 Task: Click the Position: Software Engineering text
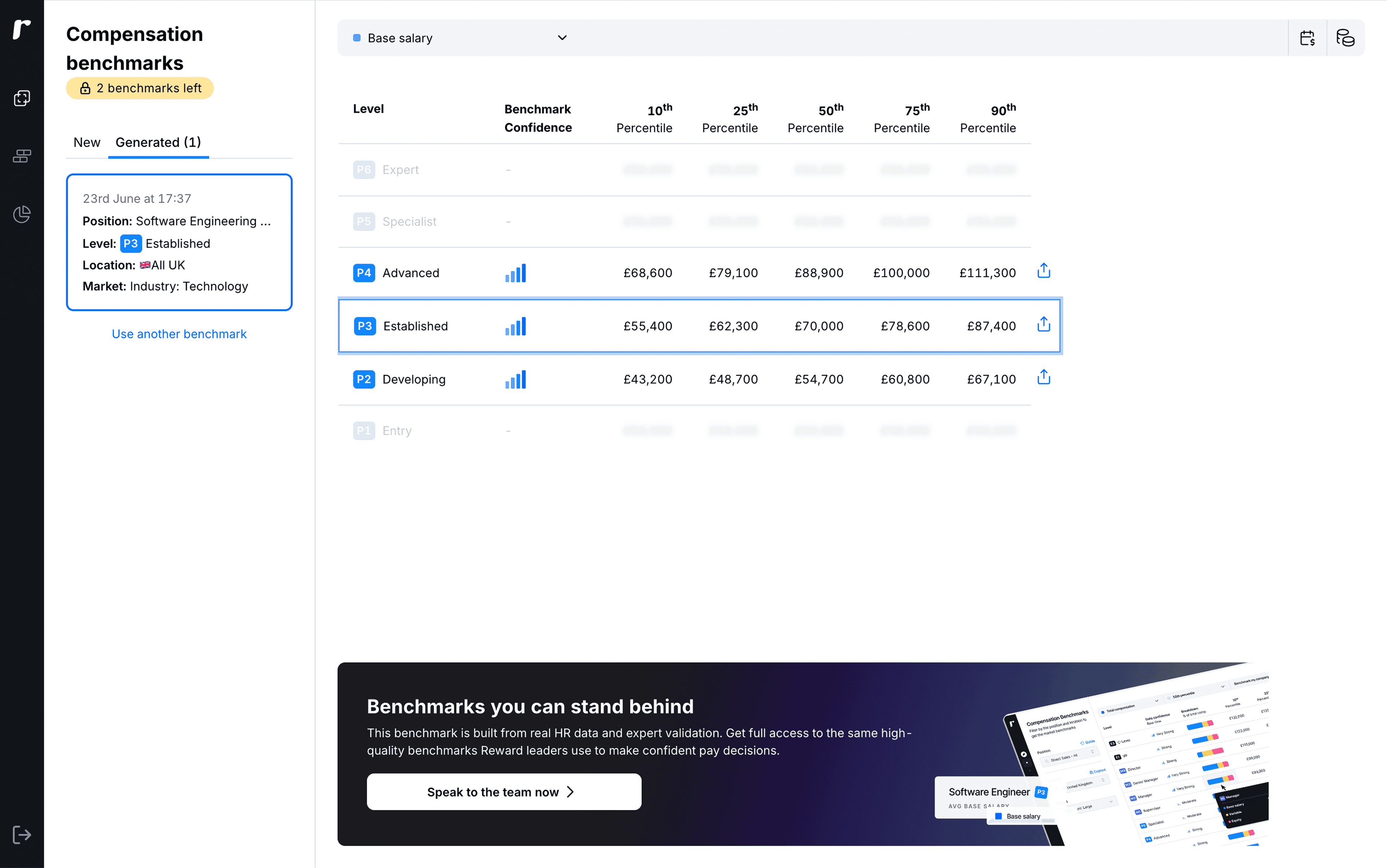177,221
